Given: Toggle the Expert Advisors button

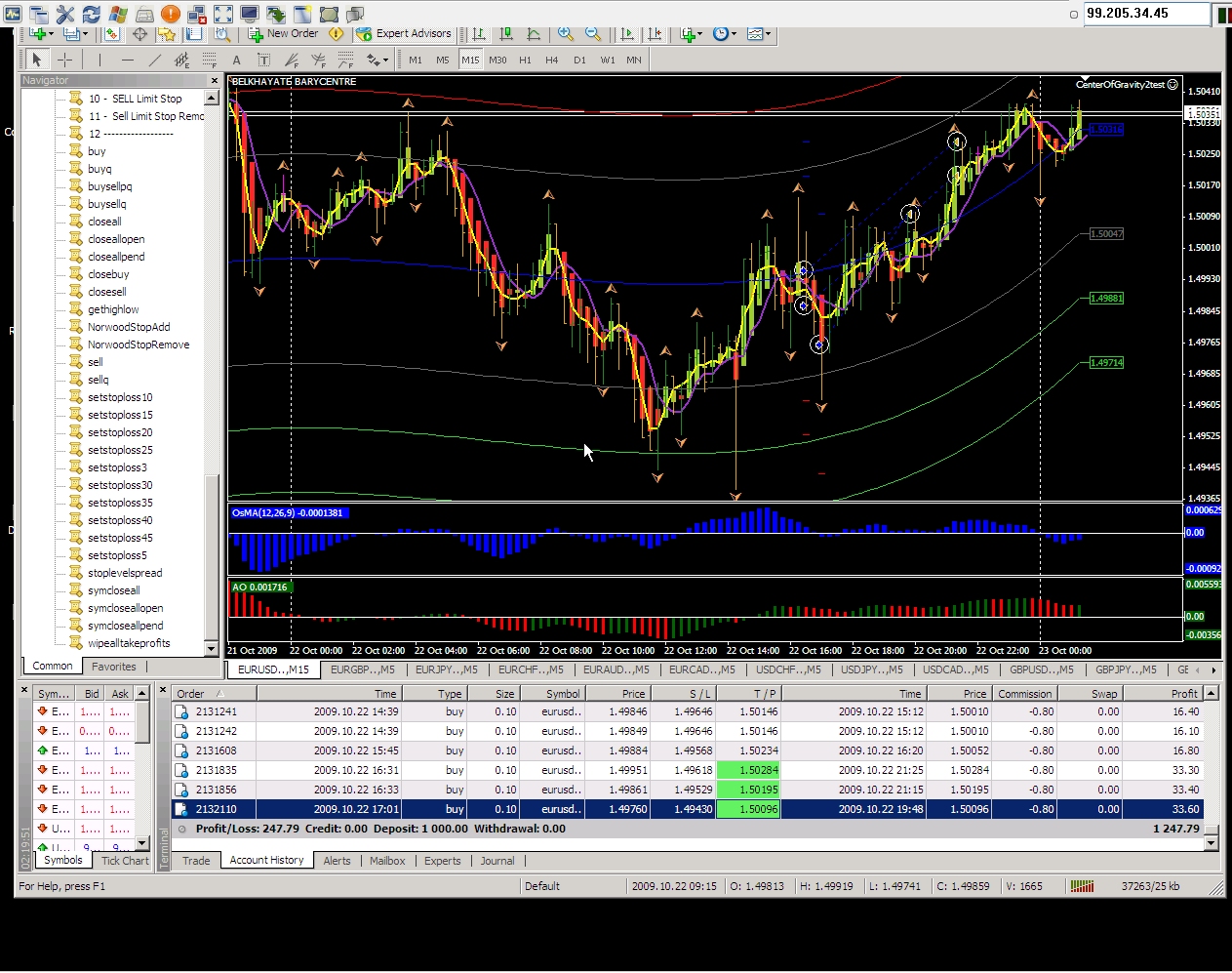Looking at the screenshot, I should click(x=404, y=34).
